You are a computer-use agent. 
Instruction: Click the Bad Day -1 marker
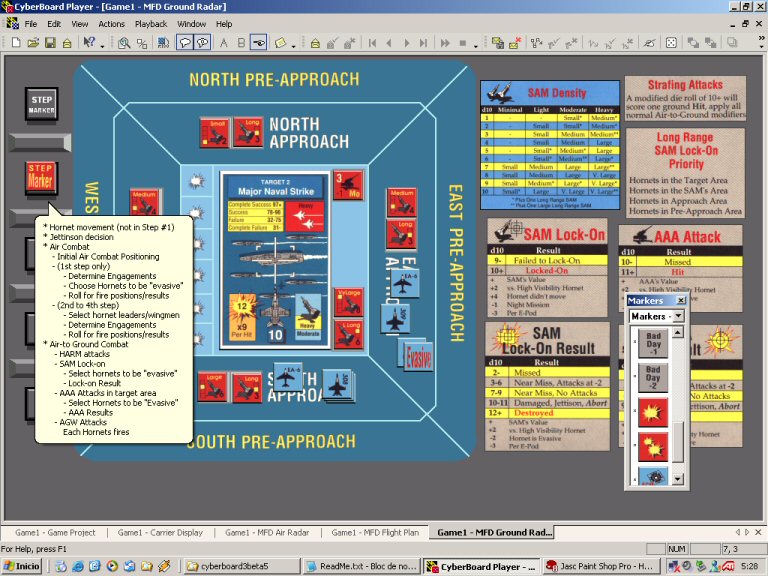coord(653,343)
